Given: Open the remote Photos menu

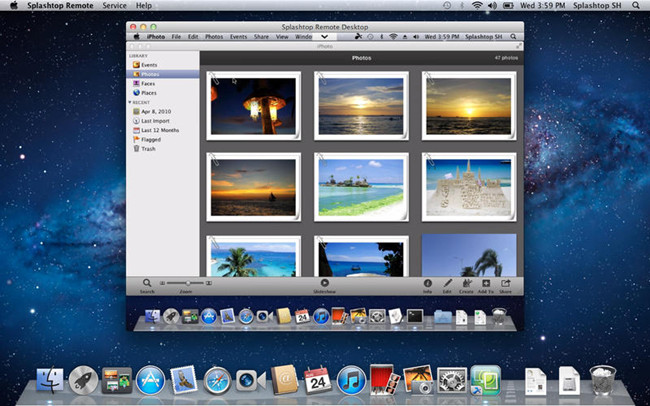Looking at the screenshot, I should coord(214,36).
